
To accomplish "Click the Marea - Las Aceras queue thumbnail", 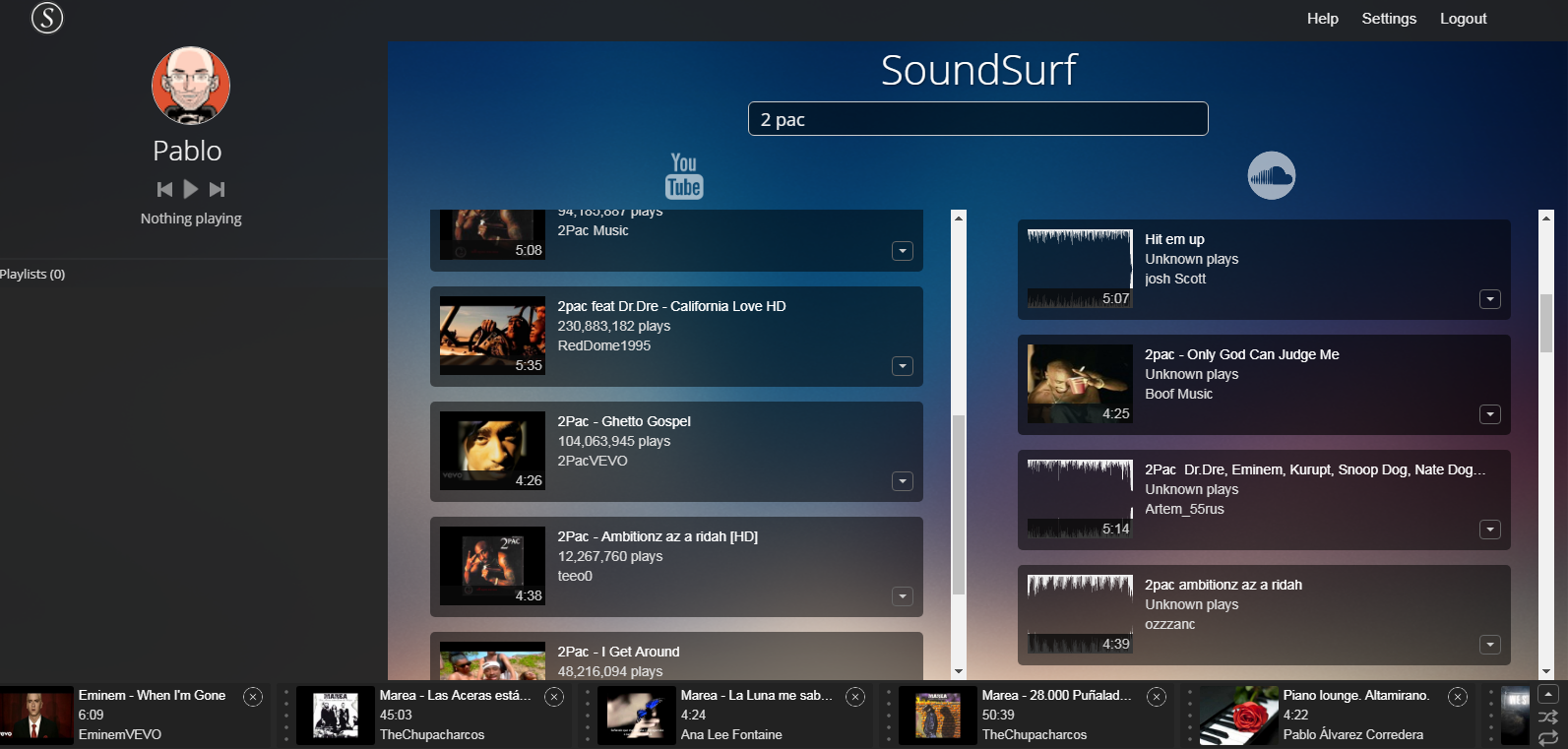I will click(336, 716).
